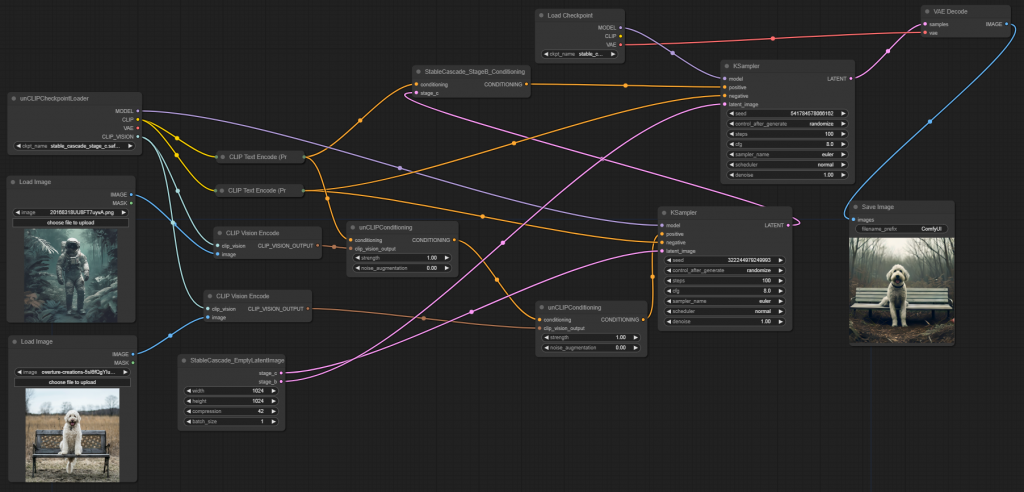The image size is (1024, 492).
Task: Click stage_b output socket on StableCascade_EmptyLatentImage
Action: point(281,381)
